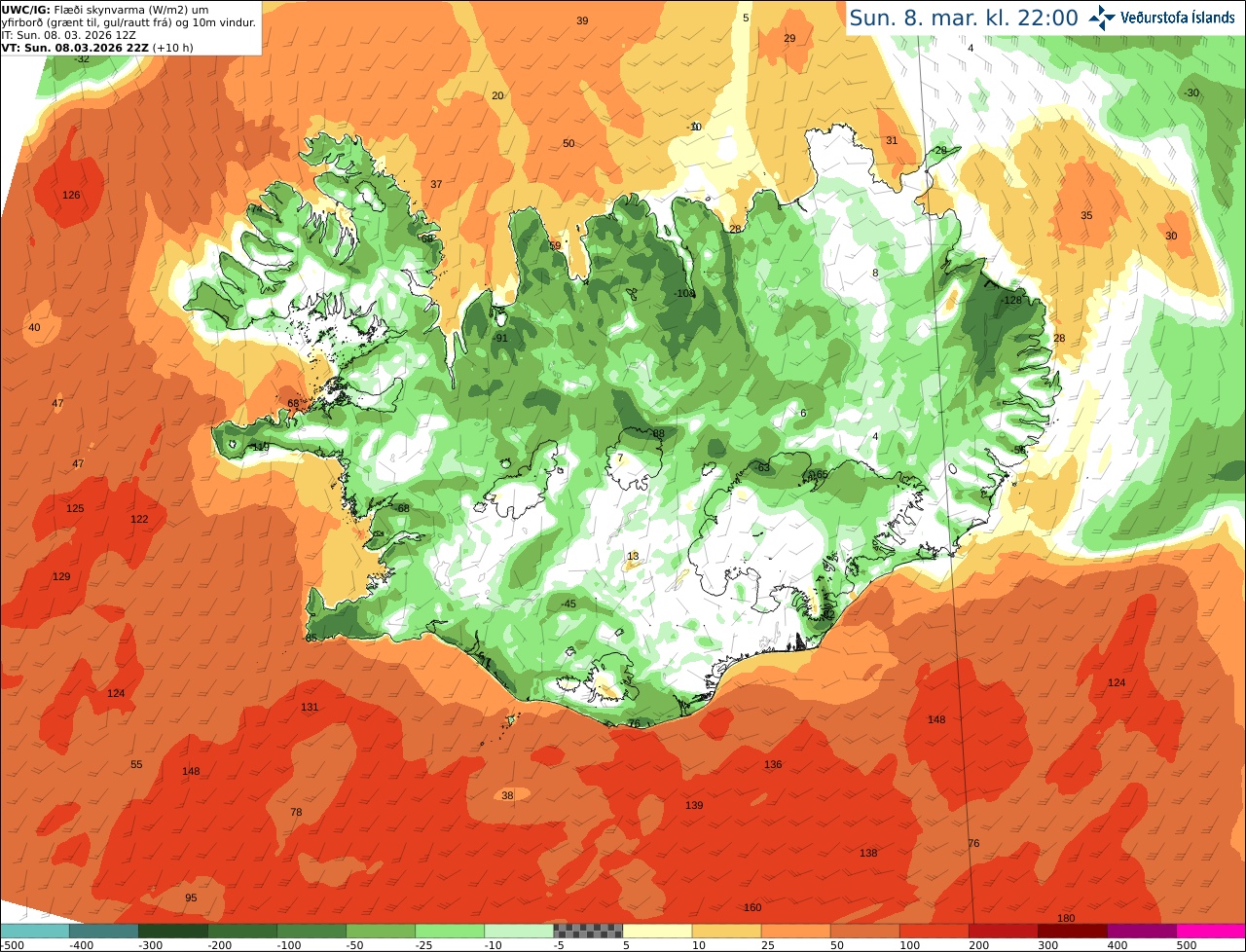Click the map value '37' near the Westfjords
The height and width of the screenshot is (952, 1246).
pyautogui.click(x=436, y=184)
